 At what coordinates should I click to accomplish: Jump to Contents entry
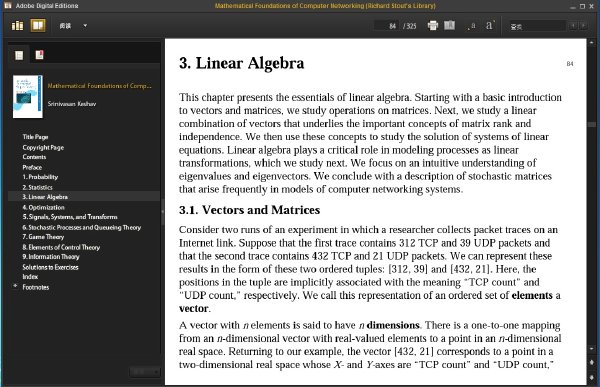(x=34, y=157)
